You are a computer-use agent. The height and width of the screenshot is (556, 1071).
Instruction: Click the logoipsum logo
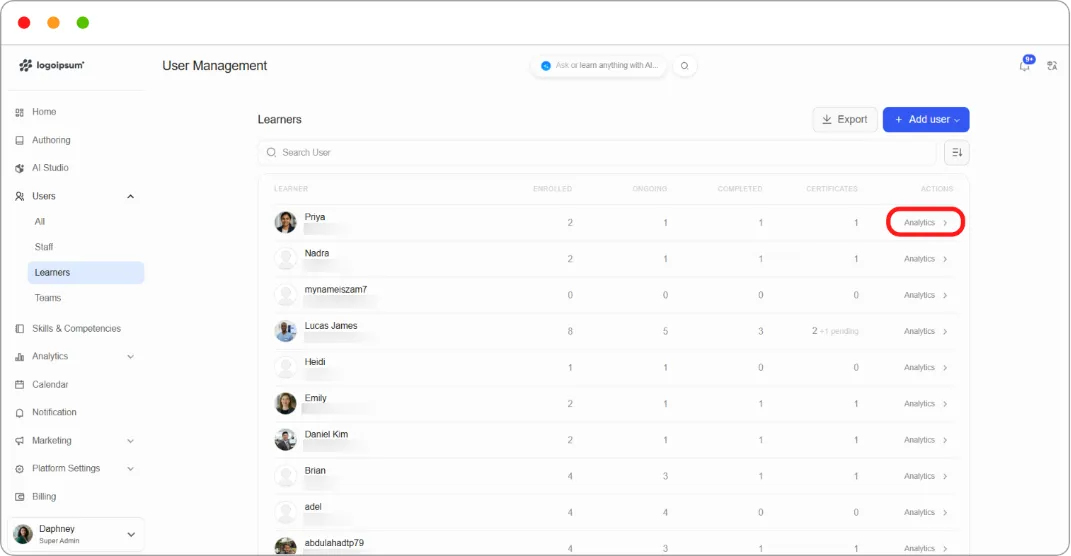52,66
